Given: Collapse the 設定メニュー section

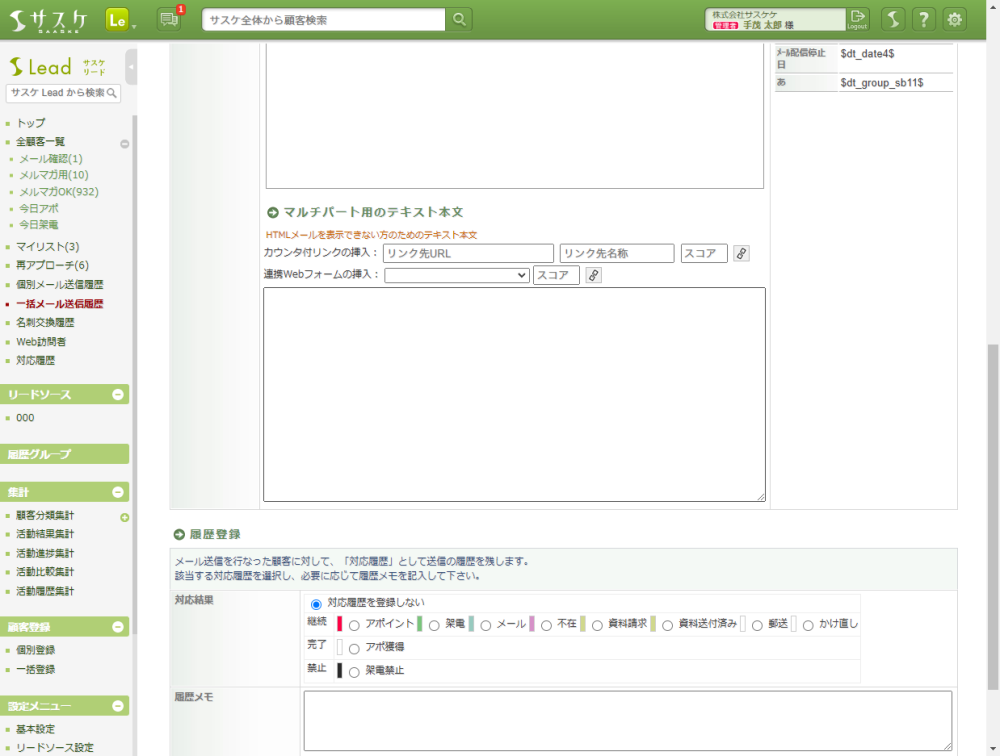Looking at the screenshot, I should click(118, 706).
